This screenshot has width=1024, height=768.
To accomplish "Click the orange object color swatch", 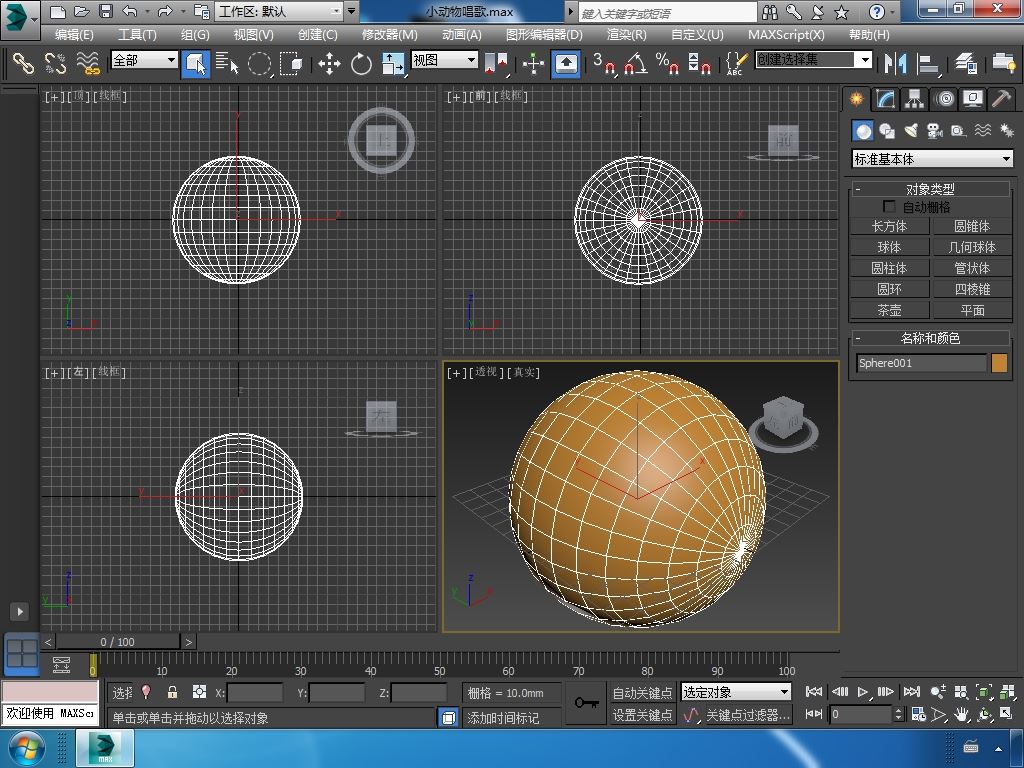I will point(999,363).
